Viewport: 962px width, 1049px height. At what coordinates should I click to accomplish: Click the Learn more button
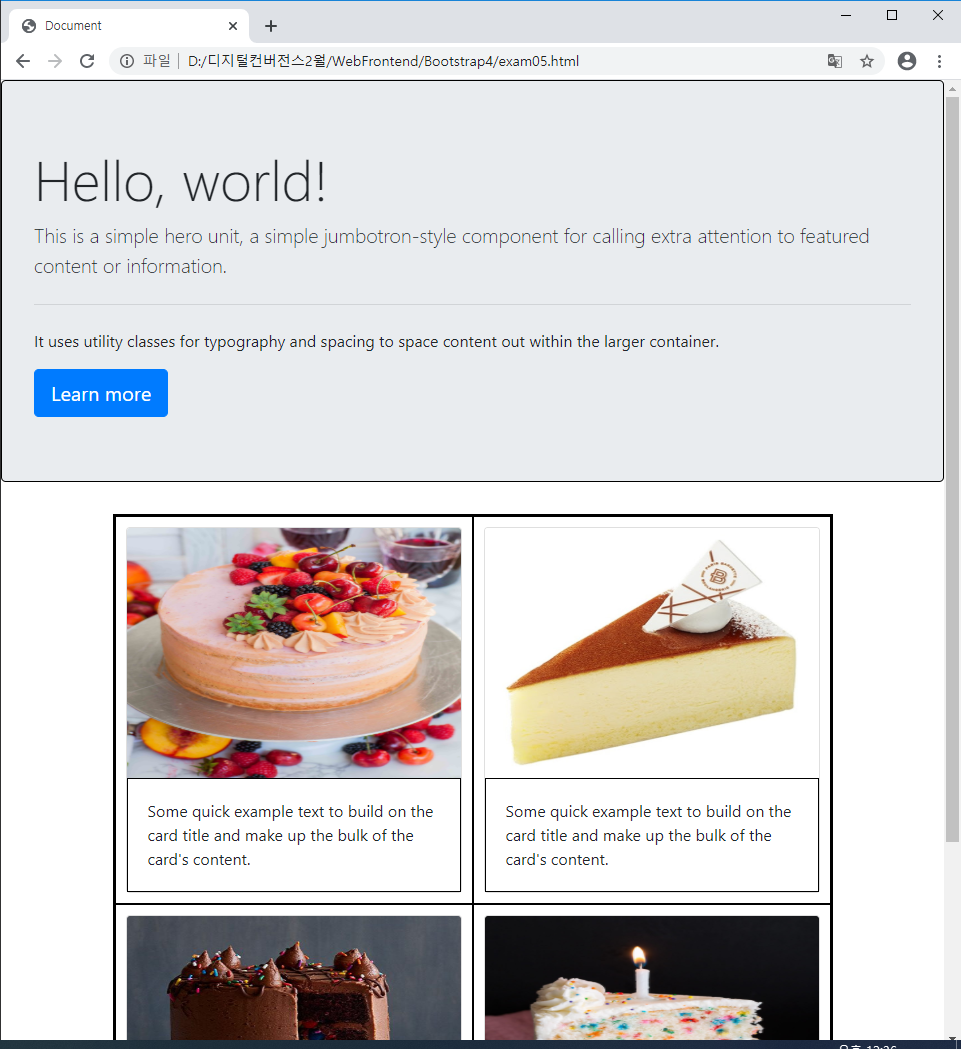coord(101,393)
